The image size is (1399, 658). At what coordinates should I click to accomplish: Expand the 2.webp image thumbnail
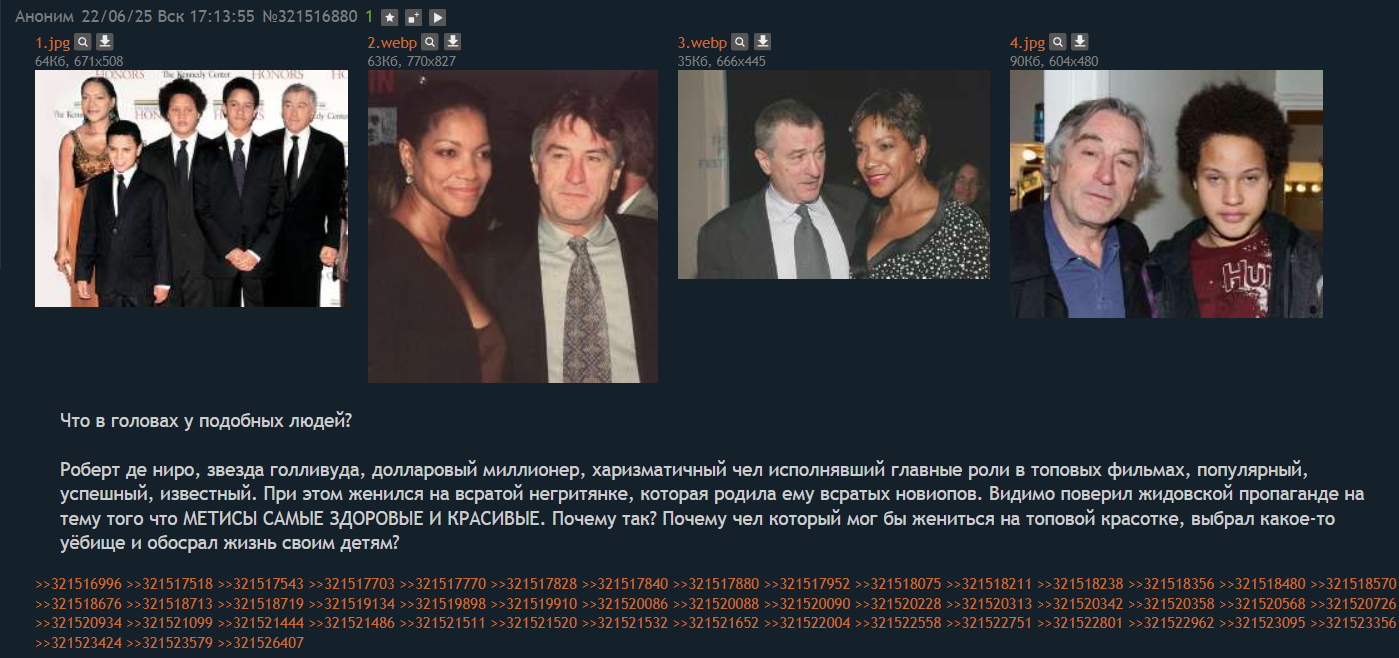(513, 226)
